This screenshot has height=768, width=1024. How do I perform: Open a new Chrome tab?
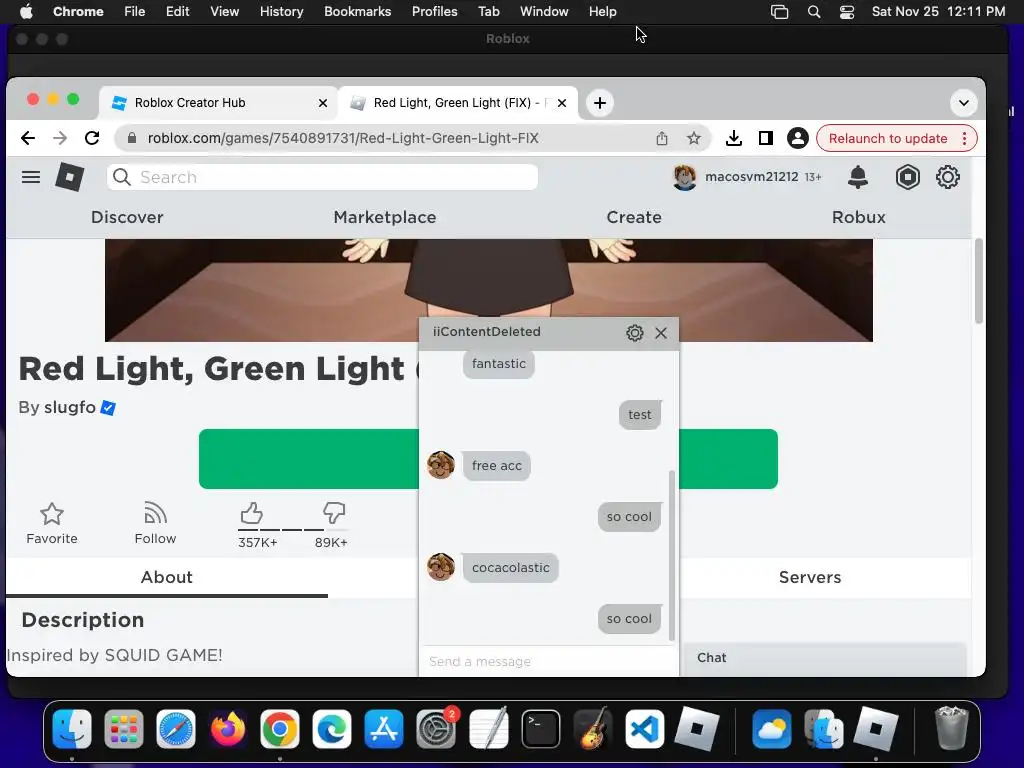point(600,103)
